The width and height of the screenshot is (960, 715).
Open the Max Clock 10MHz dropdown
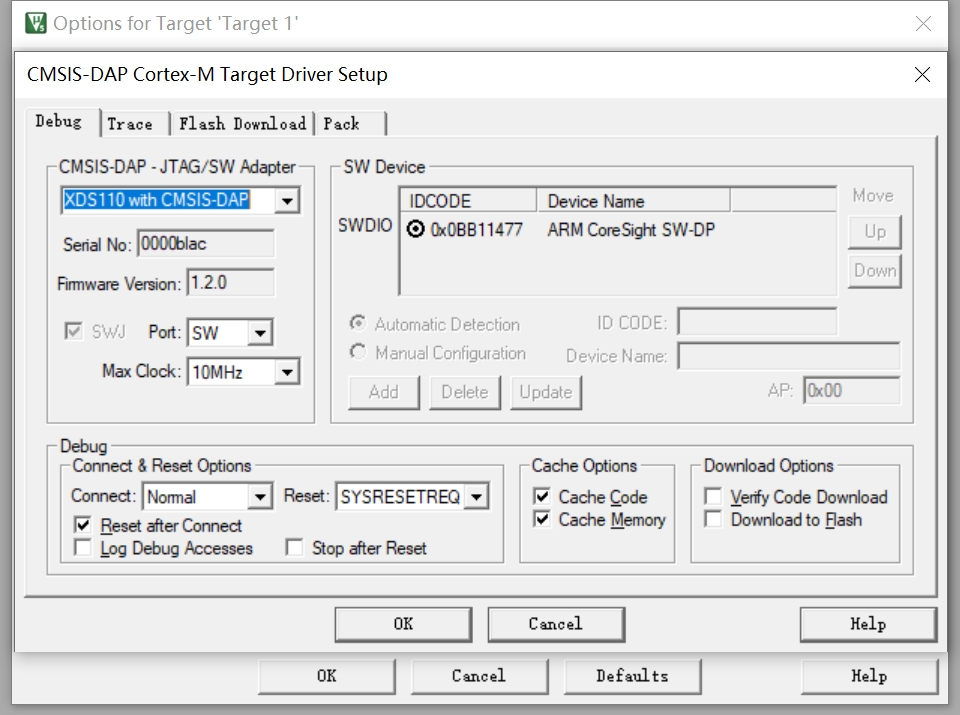[287, 372]
